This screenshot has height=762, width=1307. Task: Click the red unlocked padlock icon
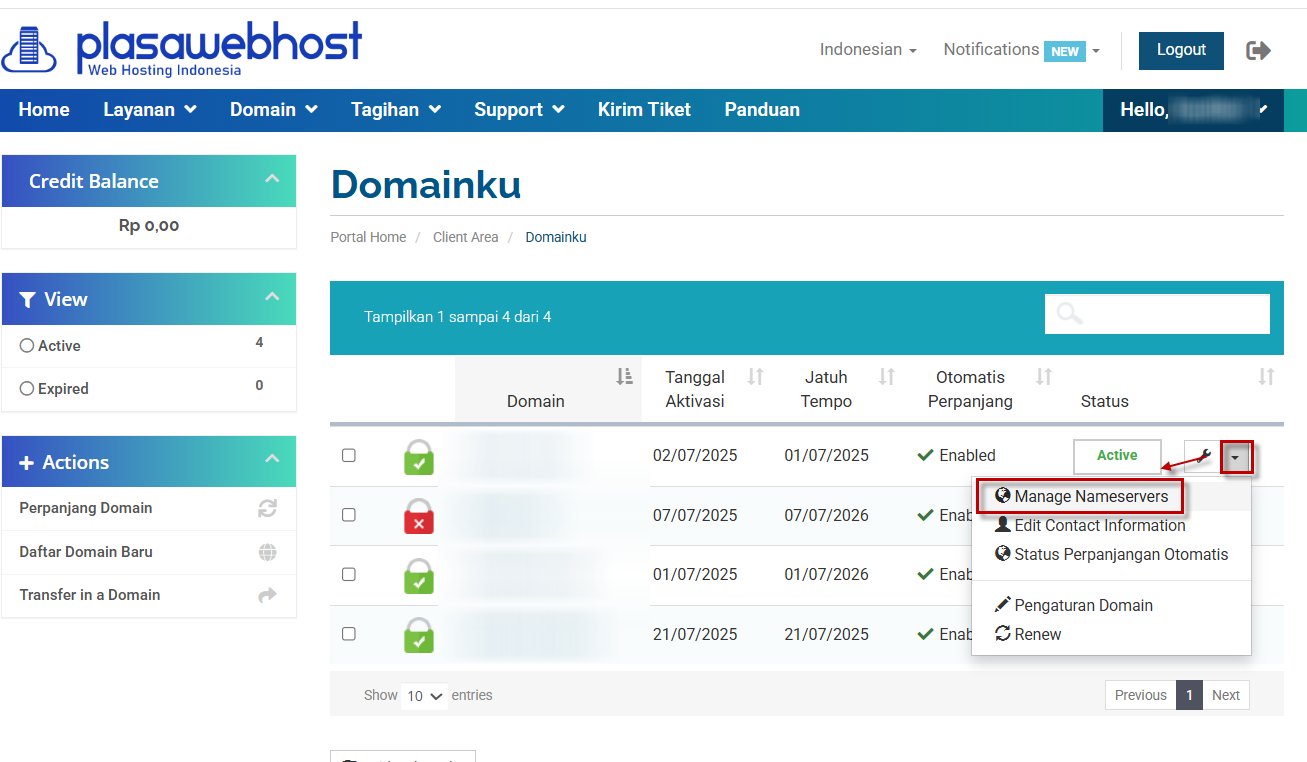(418, 516)
